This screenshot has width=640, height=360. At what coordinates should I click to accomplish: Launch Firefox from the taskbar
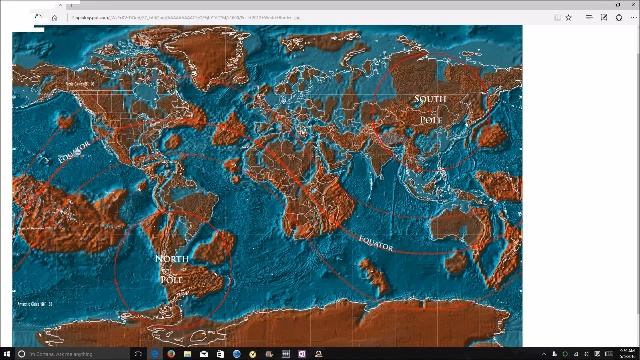(171, 354)
